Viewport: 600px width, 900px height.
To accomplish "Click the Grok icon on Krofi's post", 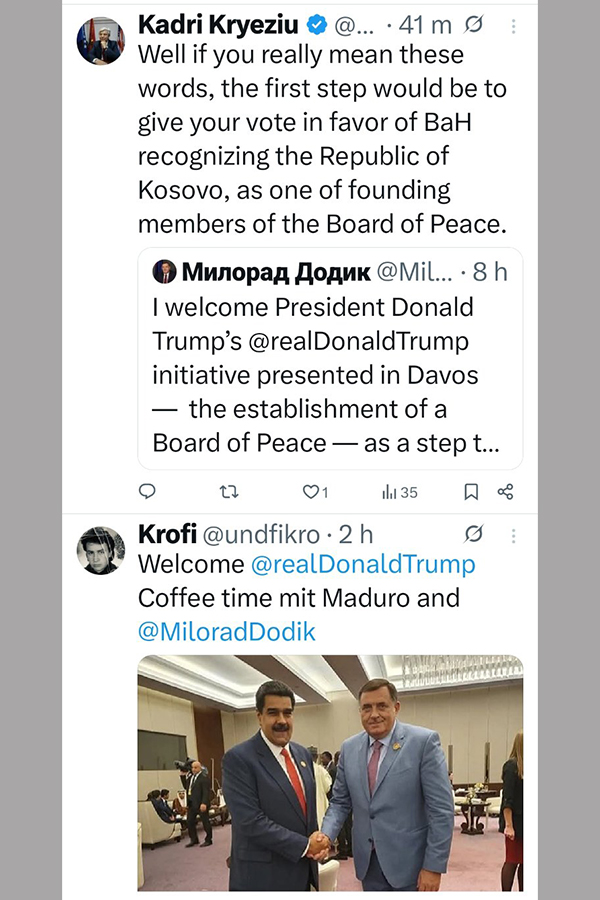I will (x=475, y=534).
